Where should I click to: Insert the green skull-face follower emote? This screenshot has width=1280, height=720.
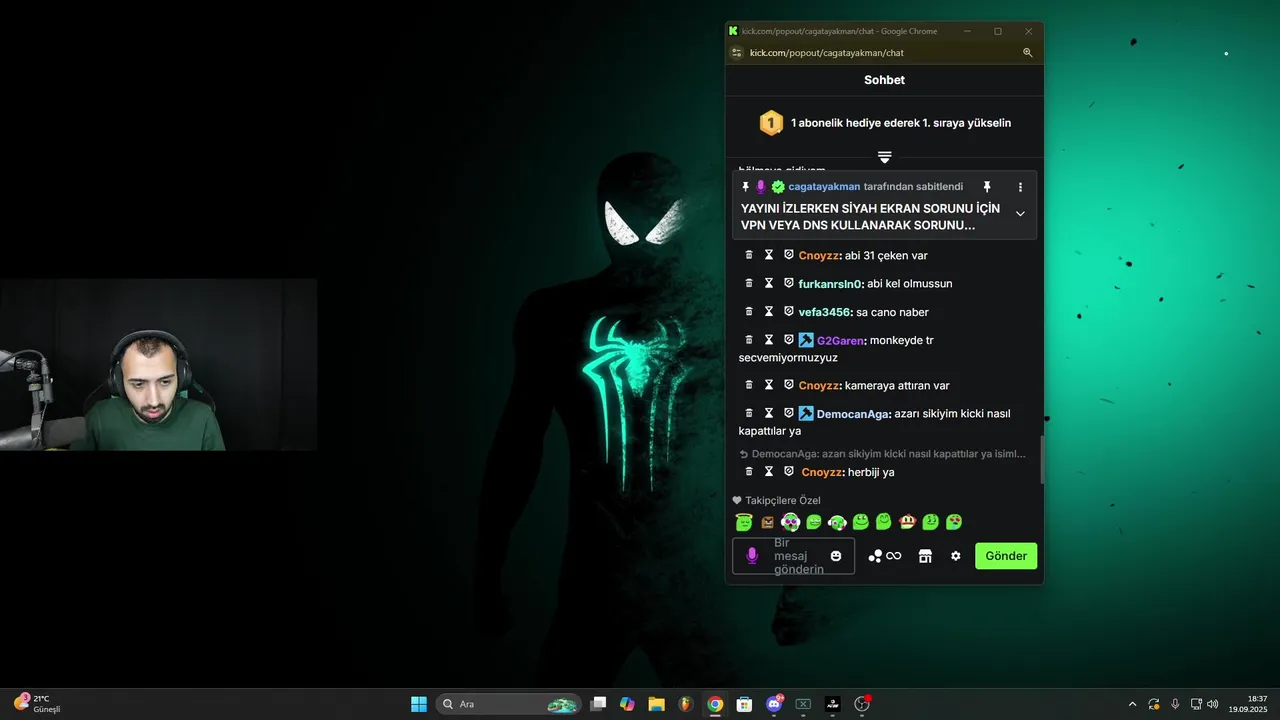pyautogui.click(x=790, y=522)
